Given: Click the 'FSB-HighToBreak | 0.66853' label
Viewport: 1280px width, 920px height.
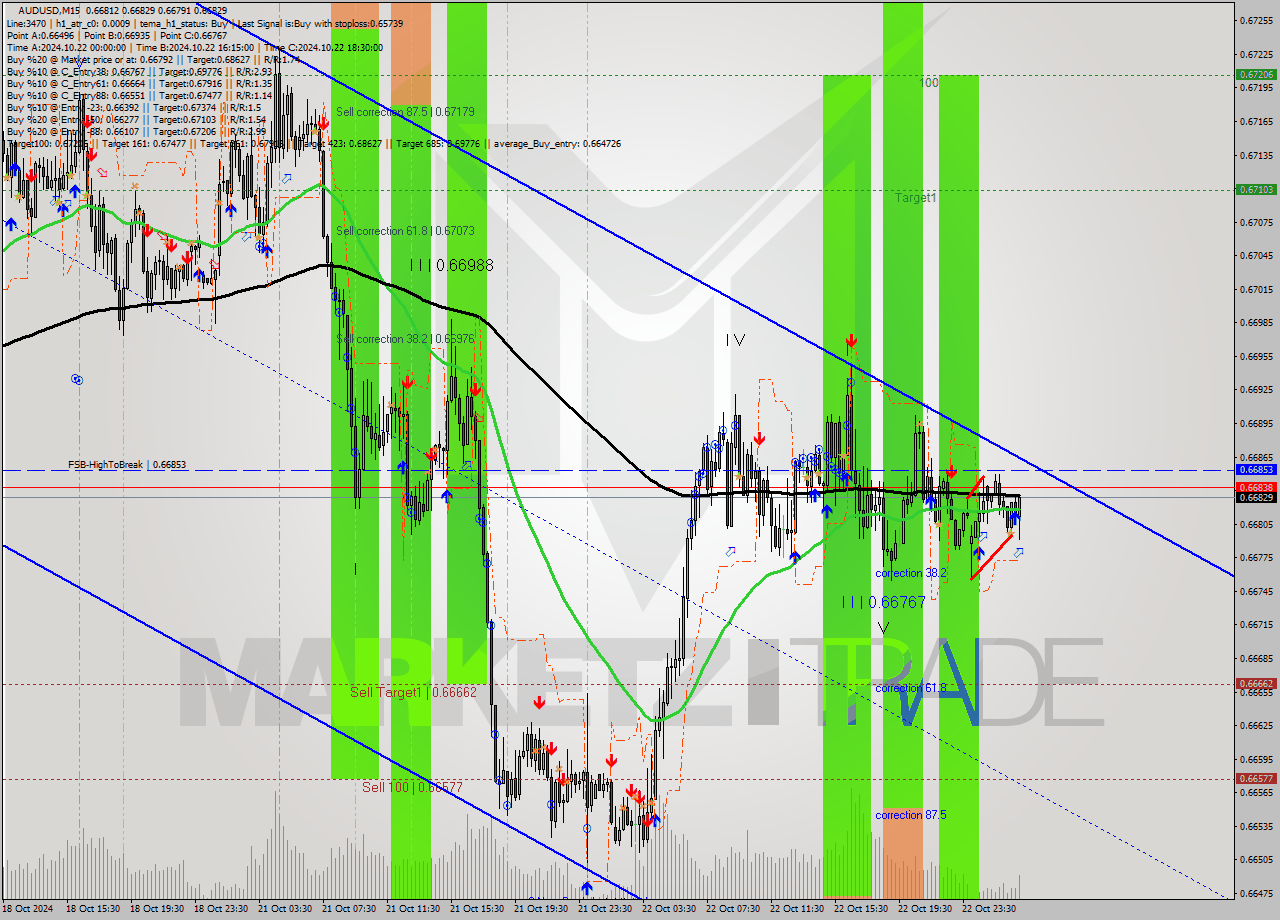Looking at the screenshot, I should 127,465.
